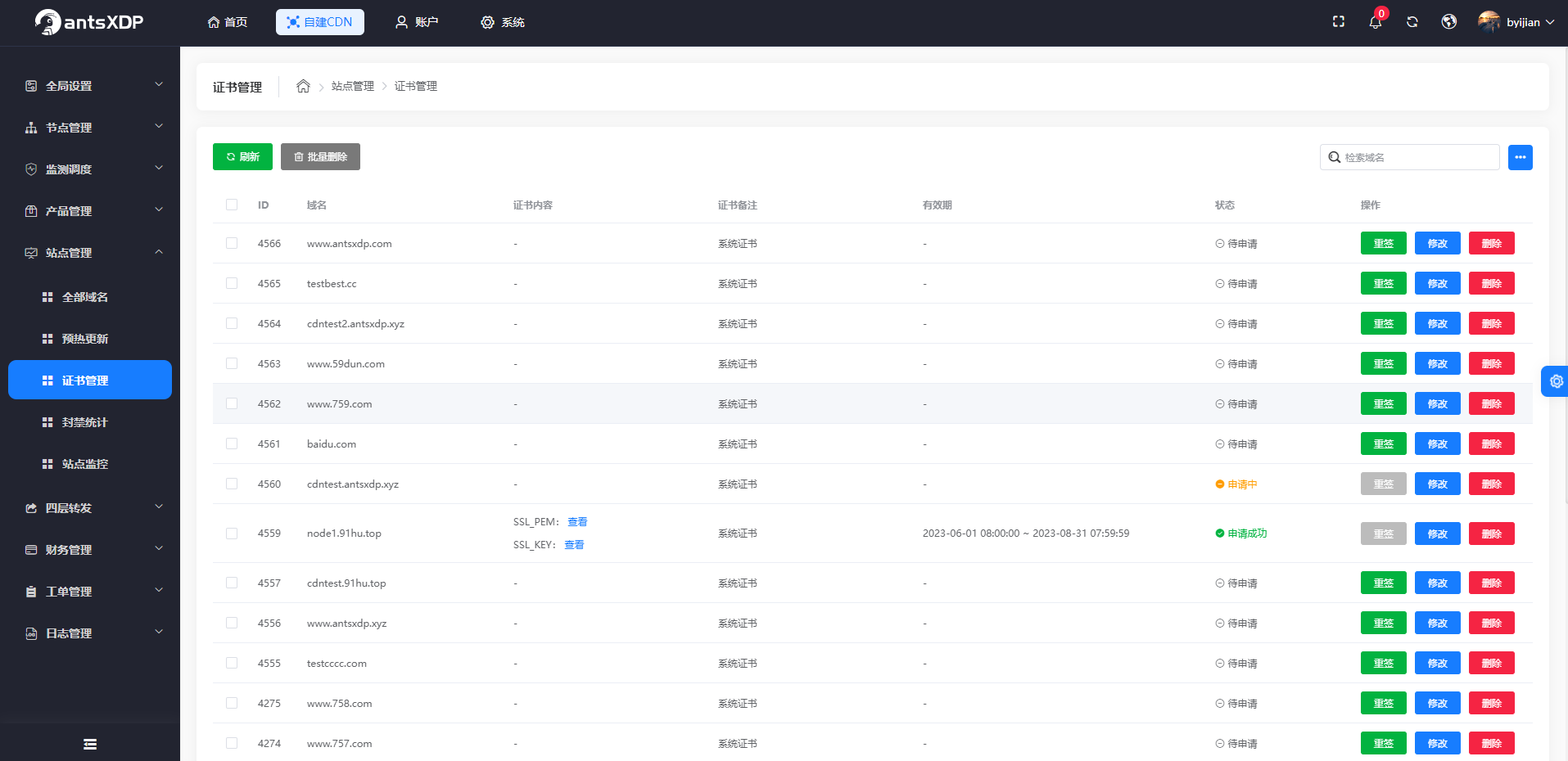Click the grid icon beside 站点监控
1568x761 pixels.
pos(47,464)
